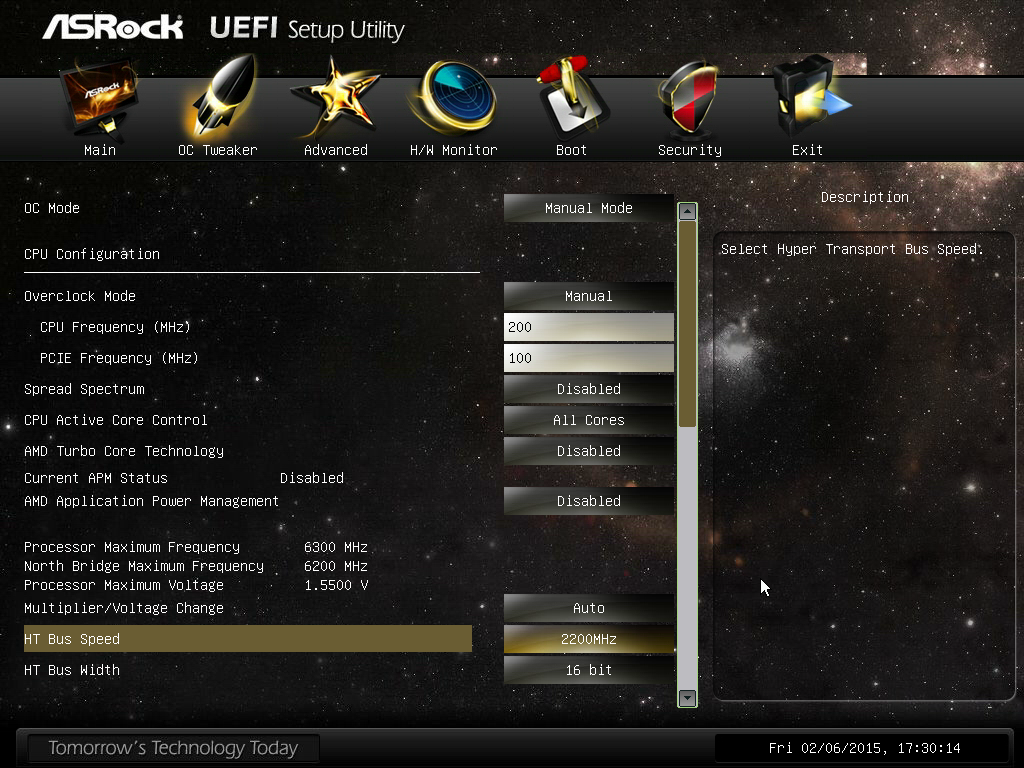Switch to the Security tab label
This screenshot has height=768, width=1024.
[690, 150]
